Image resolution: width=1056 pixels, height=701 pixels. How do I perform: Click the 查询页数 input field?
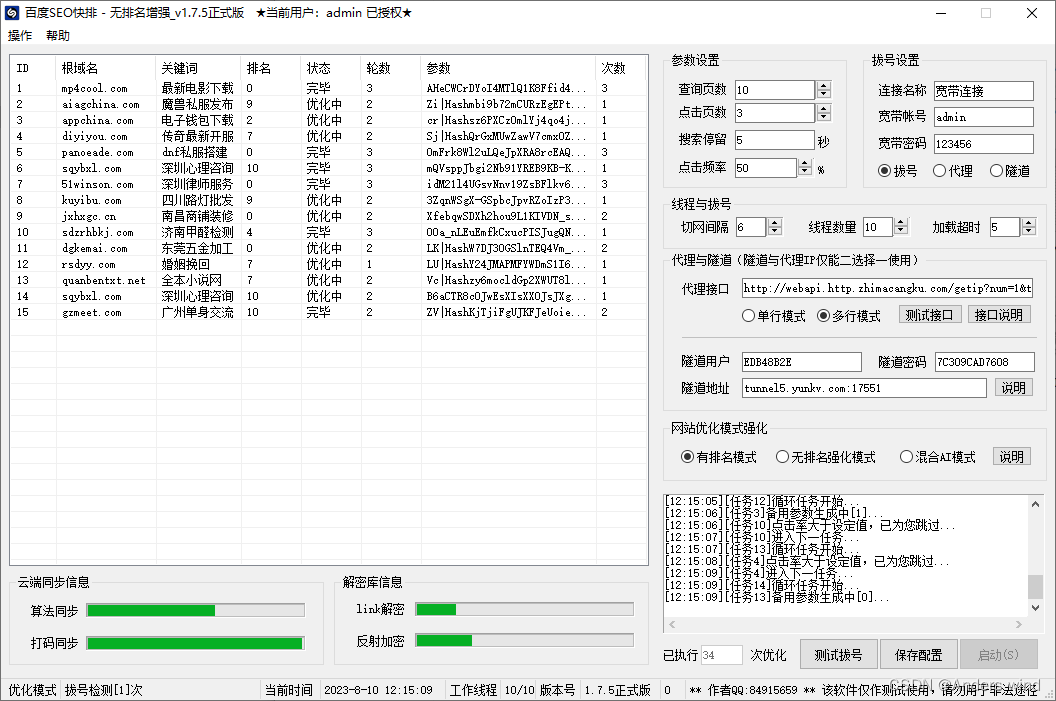[774, 90]
